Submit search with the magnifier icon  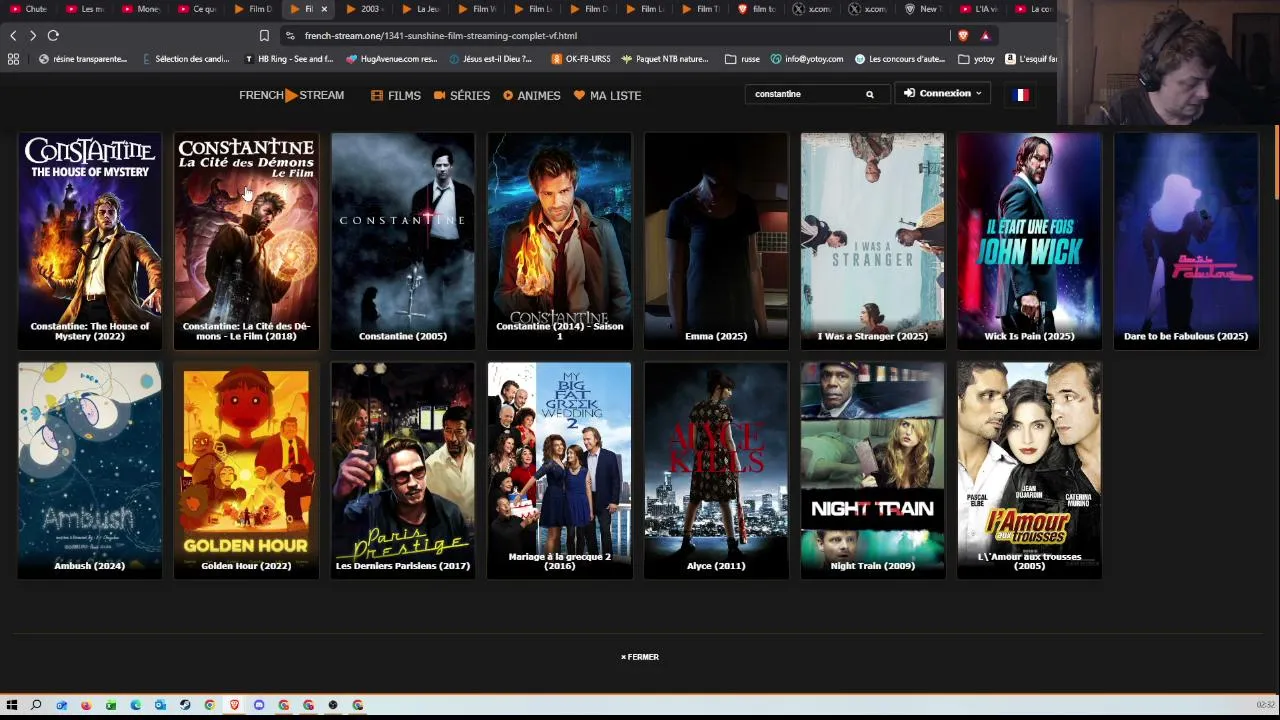click(870, 94)
